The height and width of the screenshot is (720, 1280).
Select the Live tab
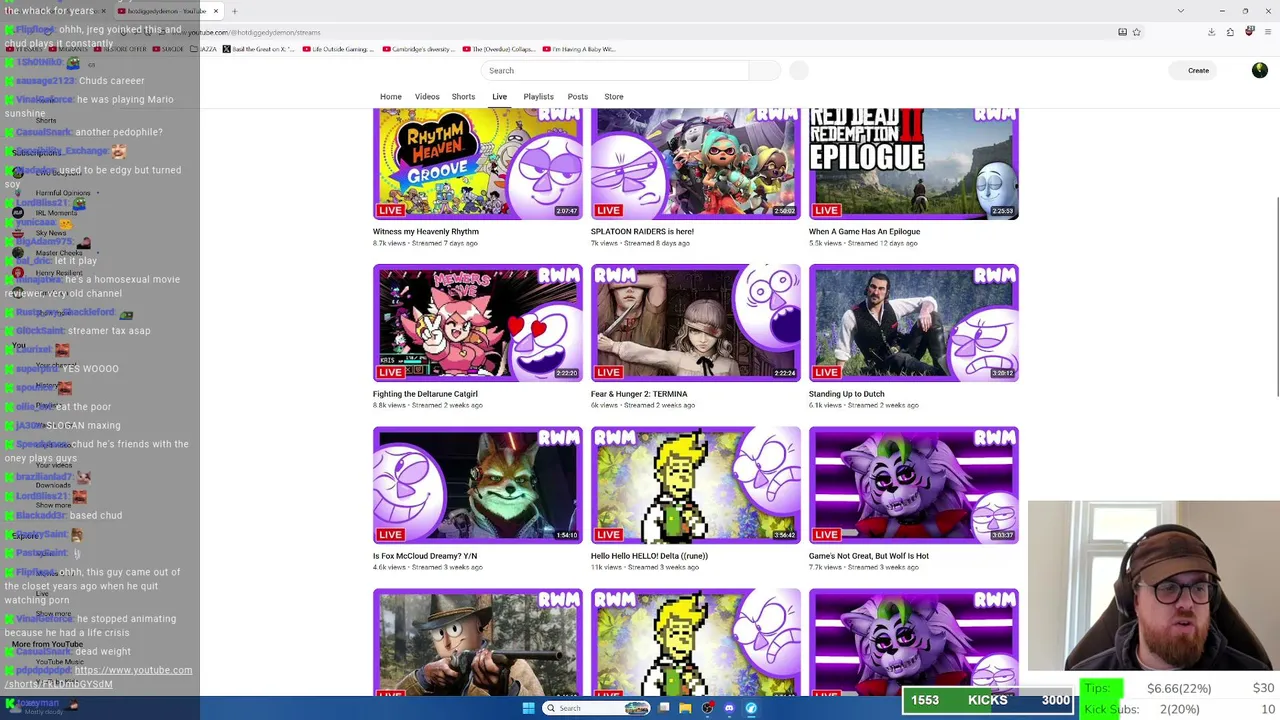[x=499, y=97]
